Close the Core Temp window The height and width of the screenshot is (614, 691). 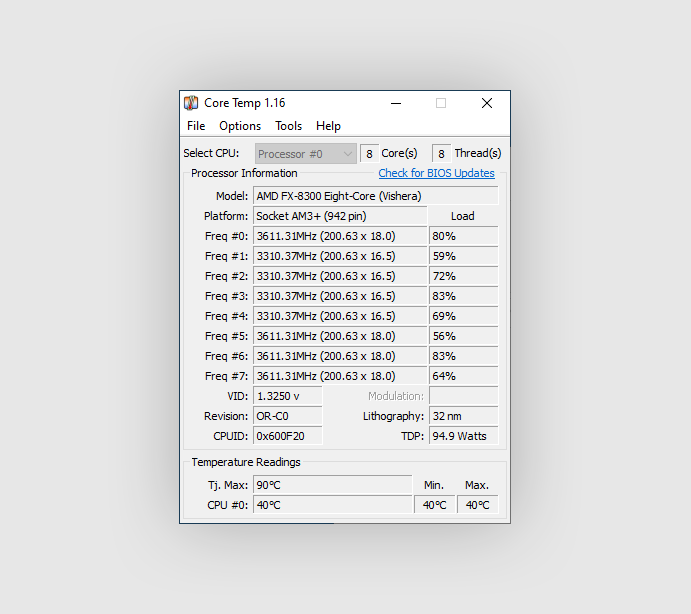pyautogui.click(x=486, y=103)
